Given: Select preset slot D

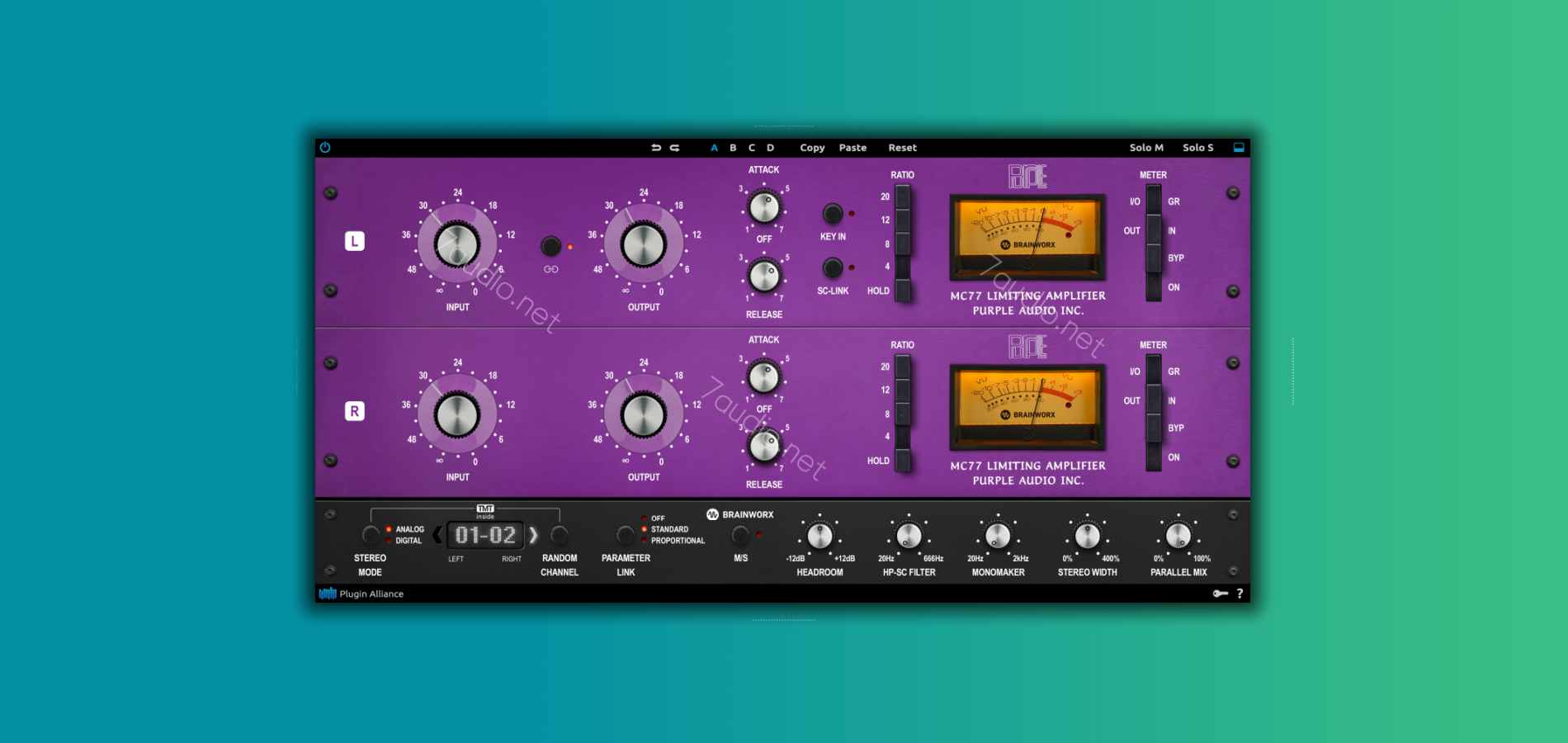Looking at the screenshot, I should pyautogui.click(x=771, y=148).
